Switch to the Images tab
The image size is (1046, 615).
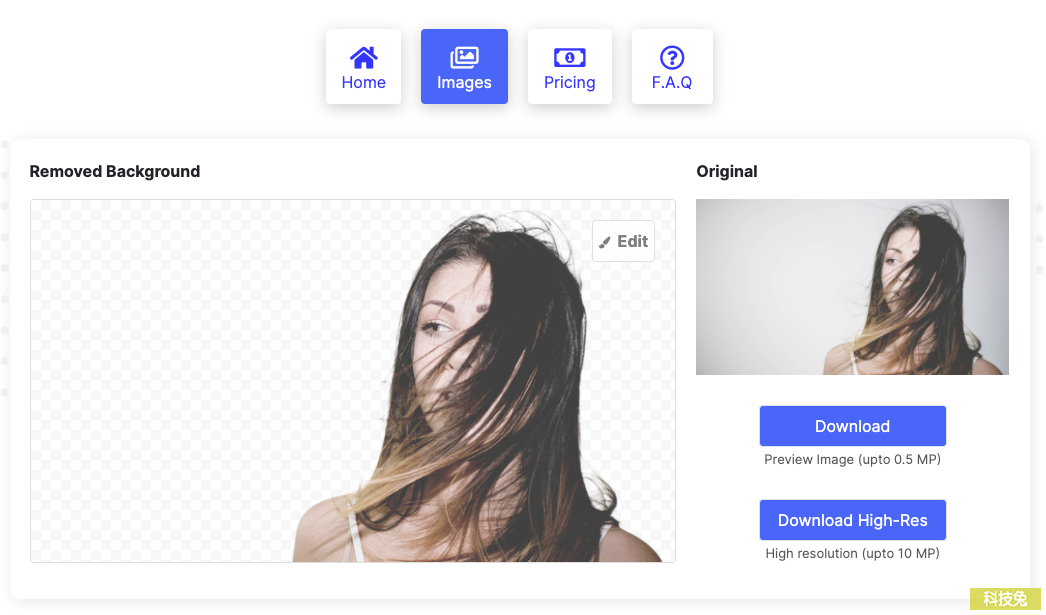464,66
